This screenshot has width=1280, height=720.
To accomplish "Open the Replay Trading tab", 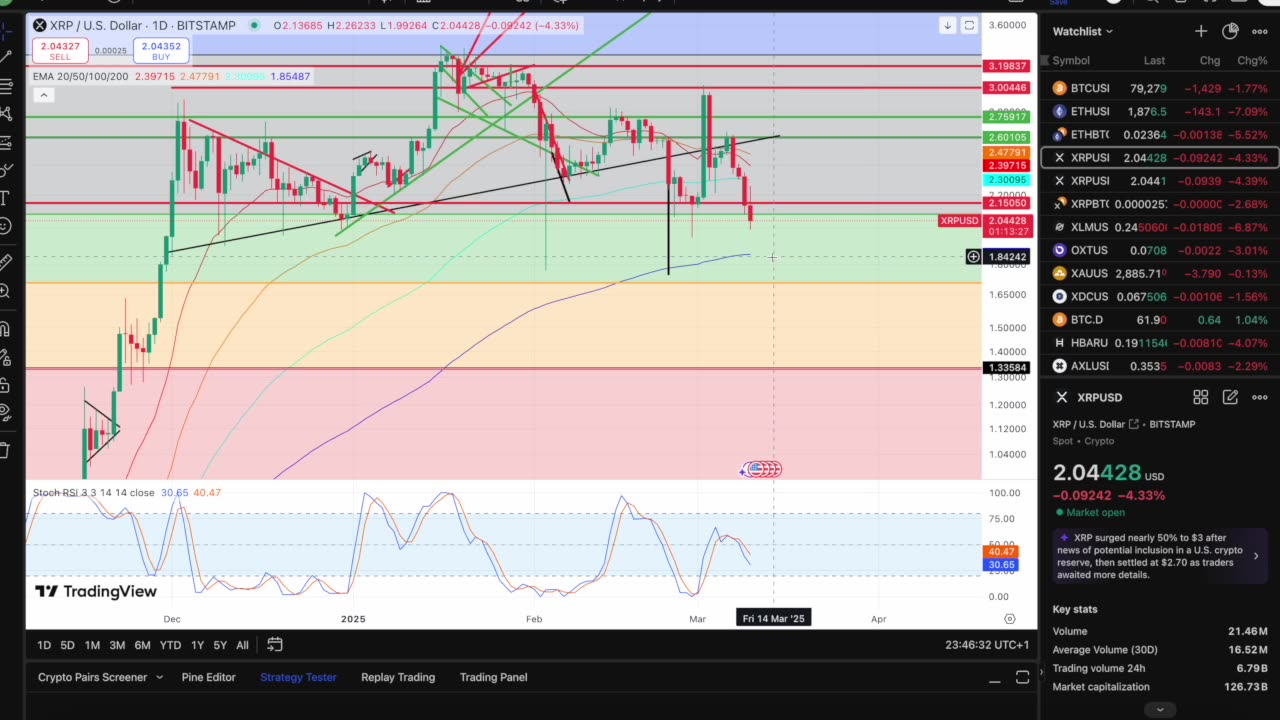I will tap(398, 677).
